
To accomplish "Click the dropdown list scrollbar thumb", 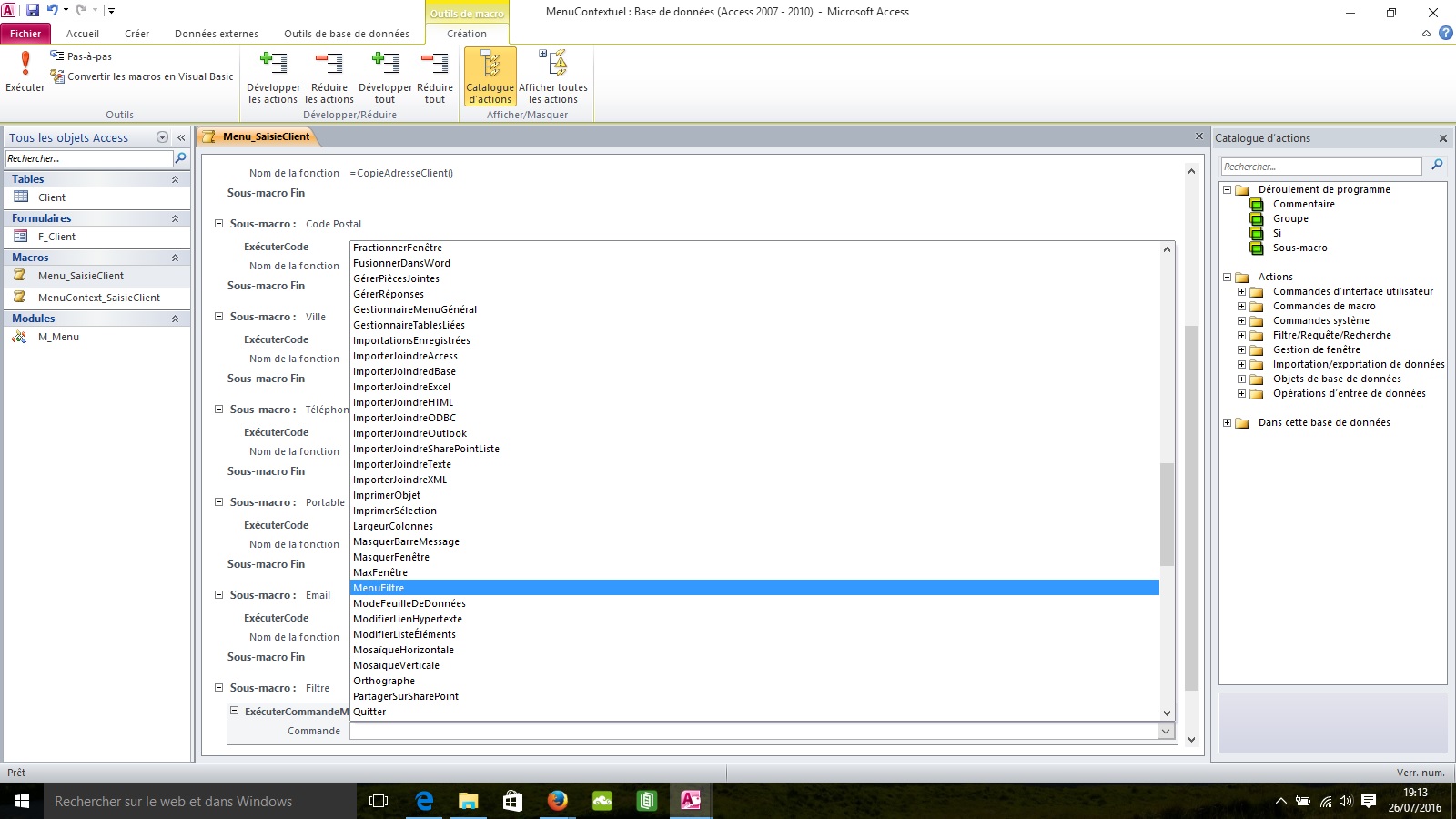I will click(x=1167, y=514).
